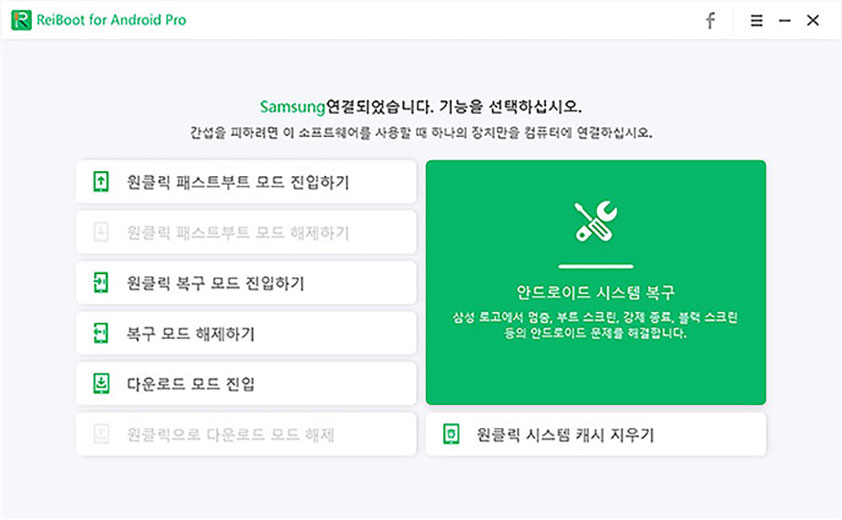Click the Facebook icon in title bar
Image resolution: width=842 pixels, height=520 pixels.
(x=710, y=20)
